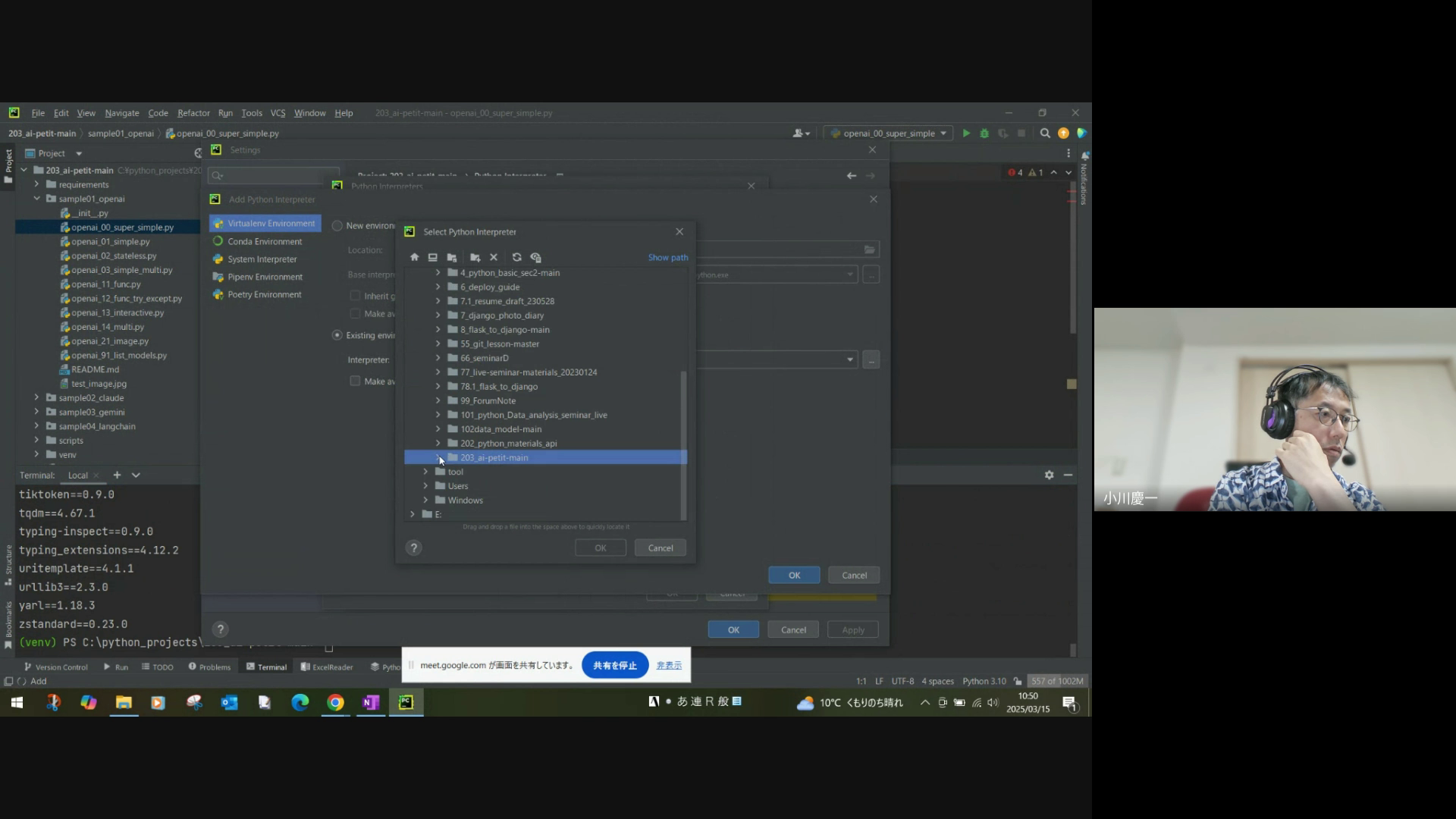Click the Delete (X) toolbar icon
The height and width of the screenshot is (819, 1456).
[494, 258]
